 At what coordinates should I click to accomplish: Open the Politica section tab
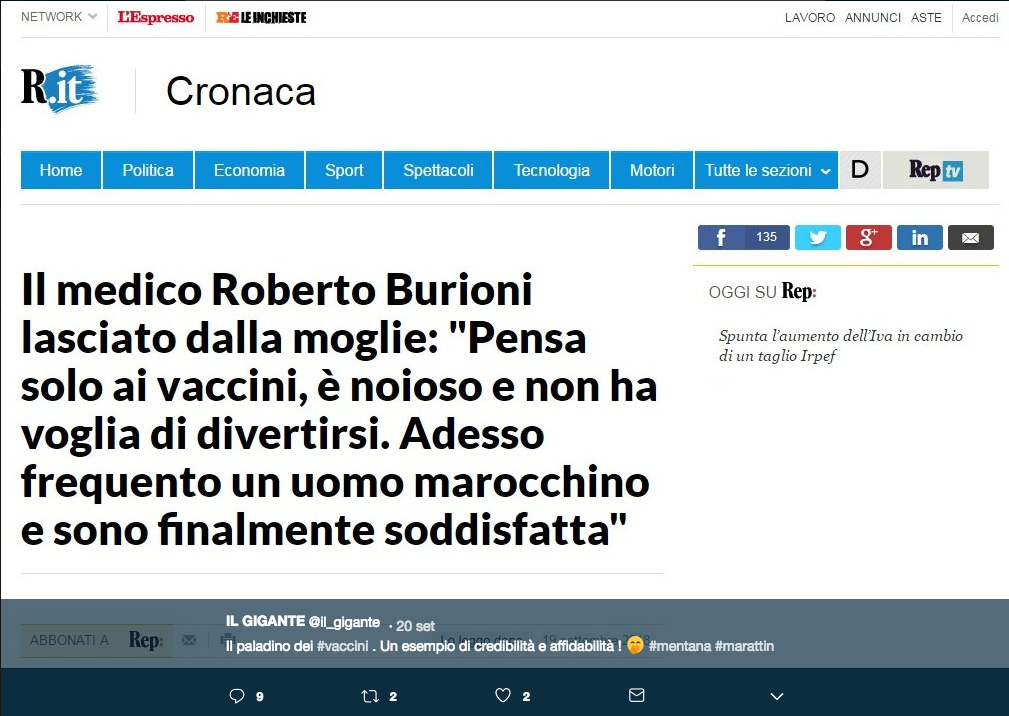148,170
